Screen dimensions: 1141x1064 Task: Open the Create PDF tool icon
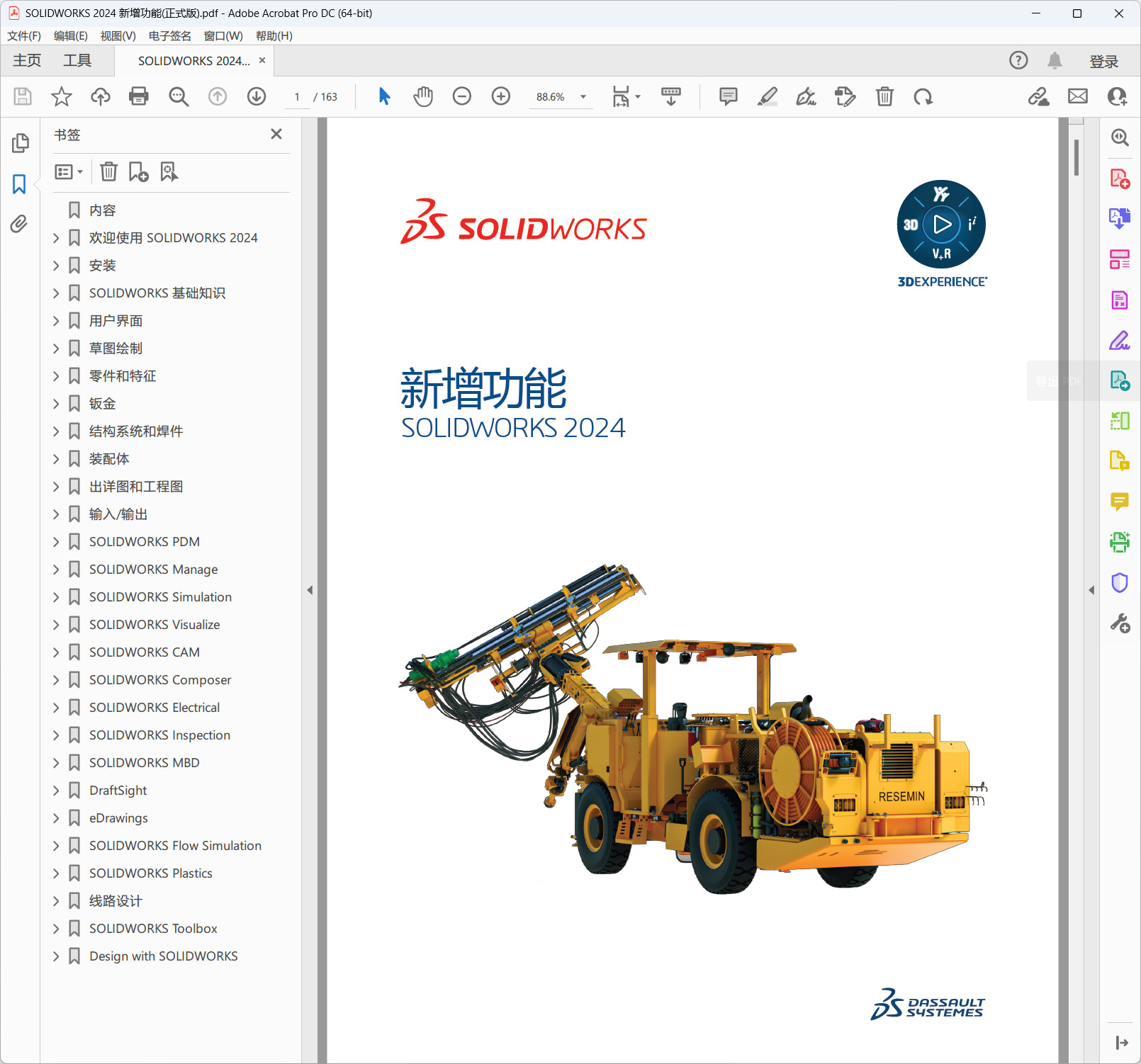1120,179
